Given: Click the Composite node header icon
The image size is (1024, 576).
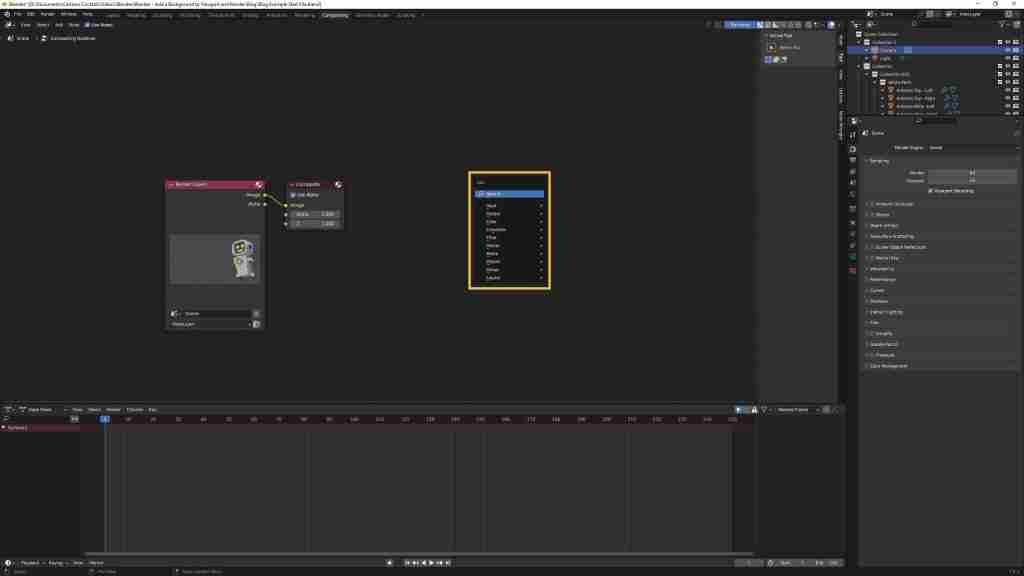Looking at the screenshot, I should (338, 185).
